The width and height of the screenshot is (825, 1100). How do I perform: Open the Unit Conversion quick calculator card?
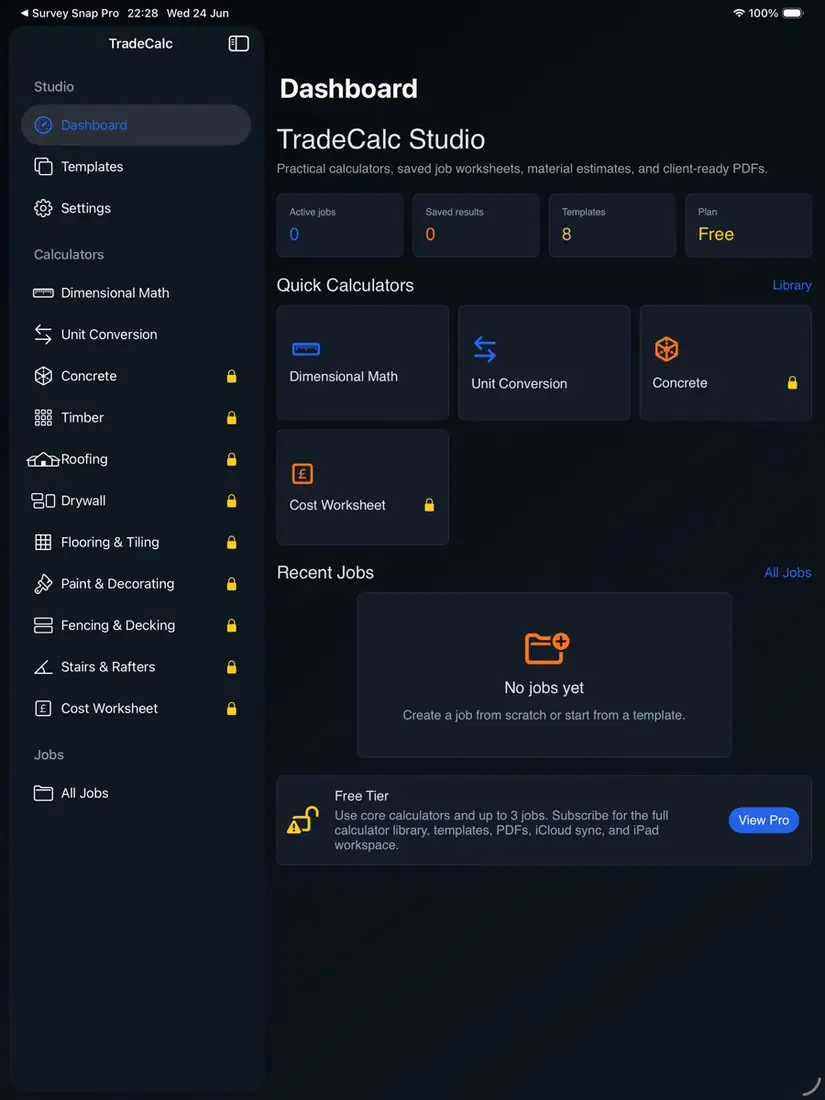click(544, 363)
